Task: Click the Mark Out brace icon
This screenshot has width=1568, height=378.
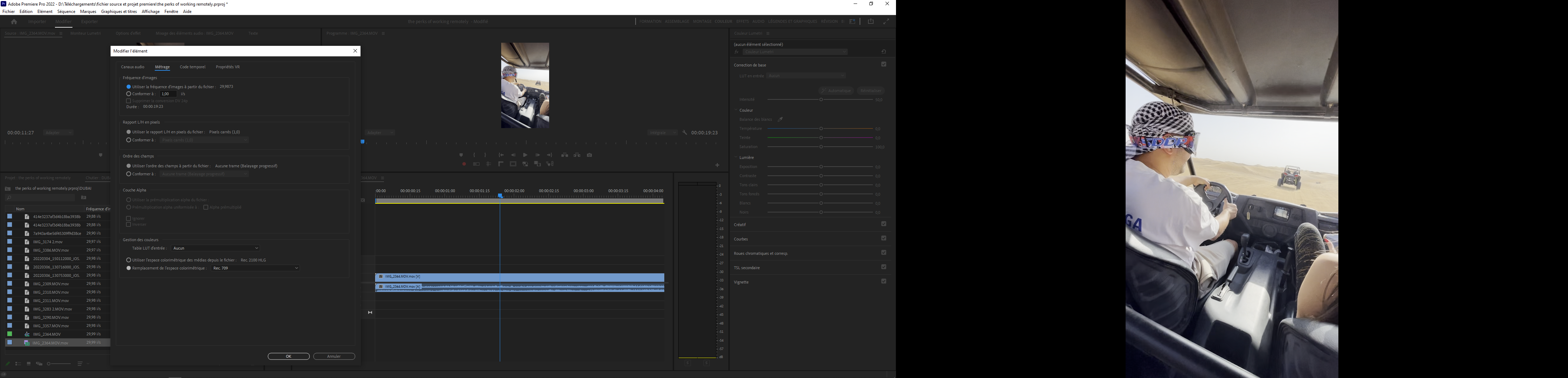Action: pos(485,155)
